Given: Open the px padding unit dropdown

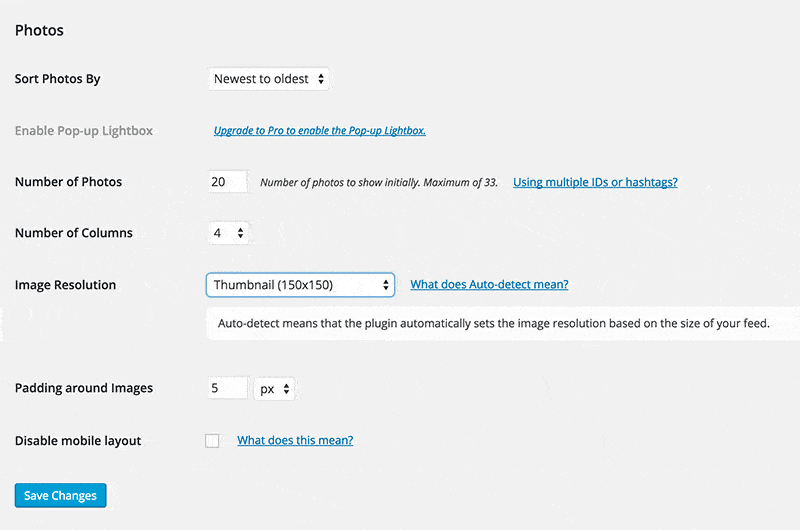Looking at the screenshot, I should pos(274,389).
